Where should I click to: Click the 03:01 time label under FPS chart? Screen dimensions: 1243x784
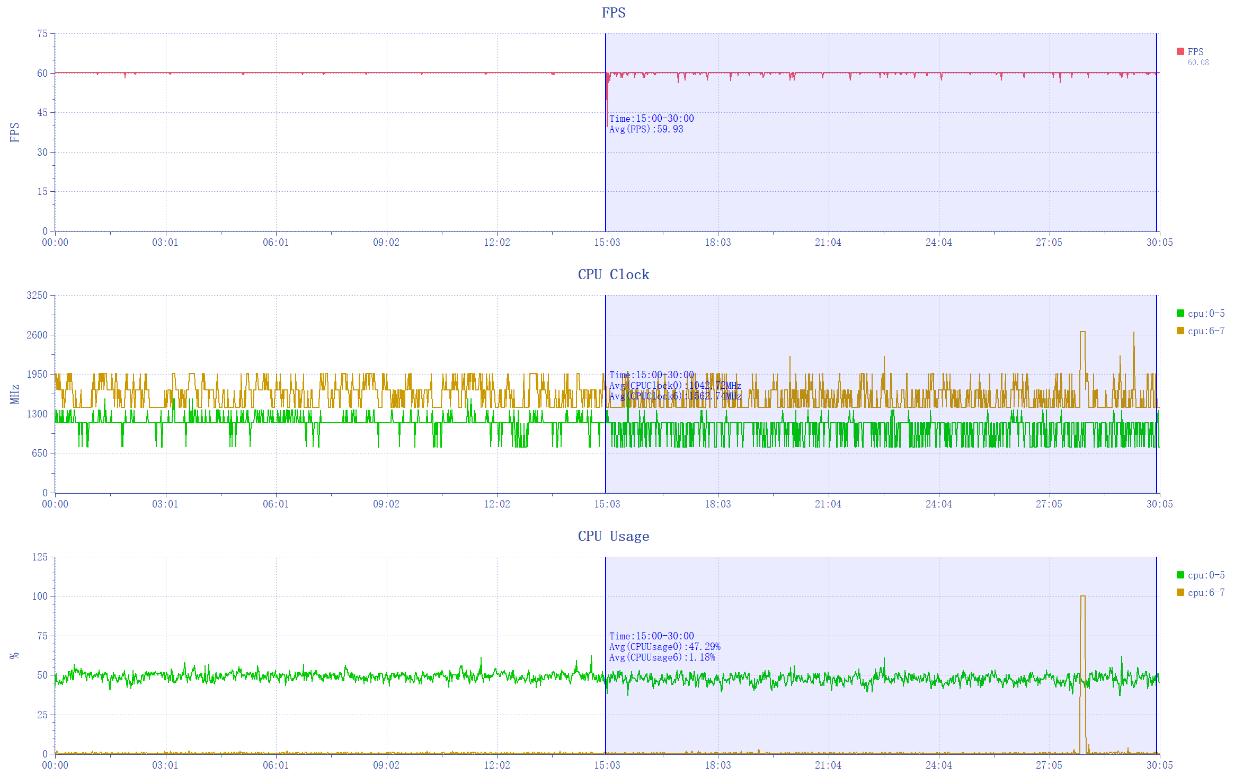tap(165, 242)
